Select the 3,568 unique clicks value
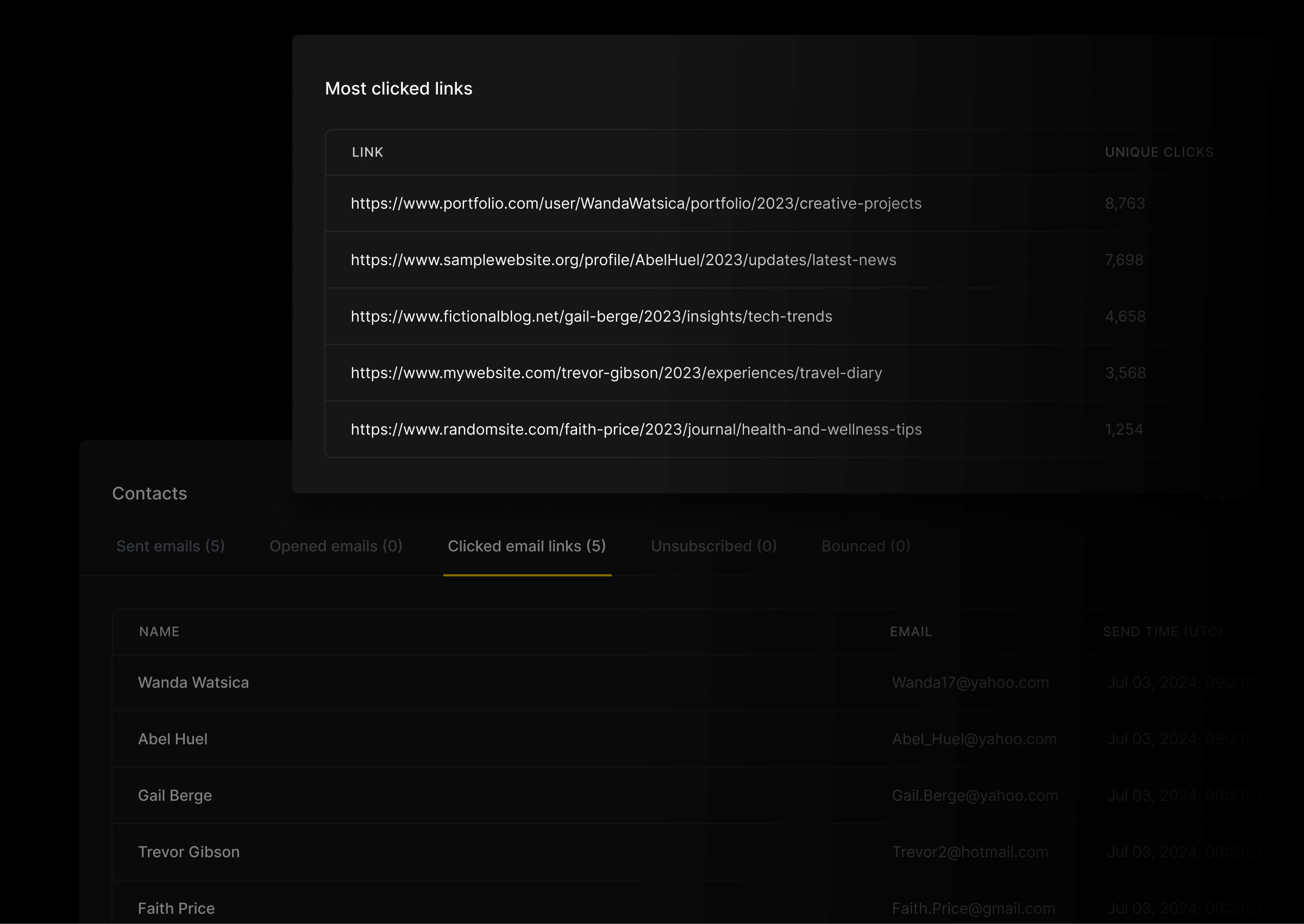Viewport: 1304px width, 924px height. pos(1125,373)
